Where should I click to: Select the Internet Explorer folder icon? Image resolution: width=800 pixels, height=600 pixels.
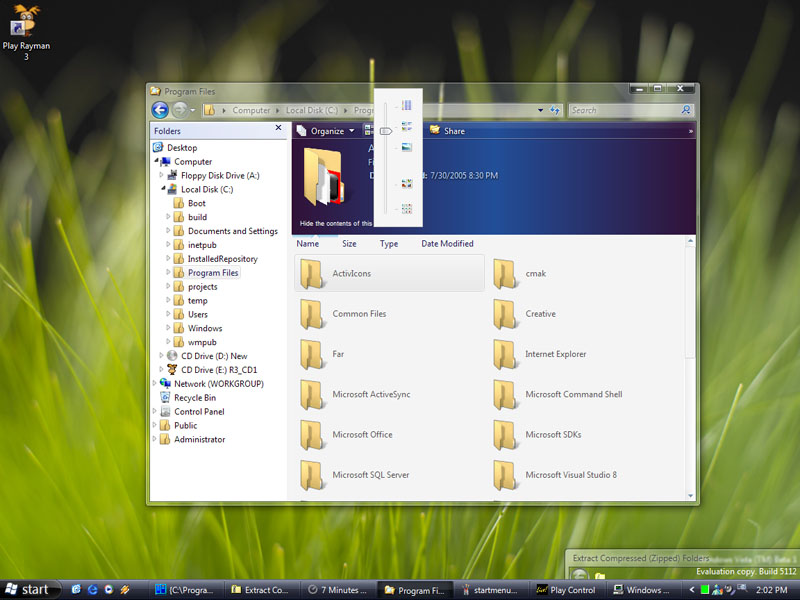pos(505,354)
